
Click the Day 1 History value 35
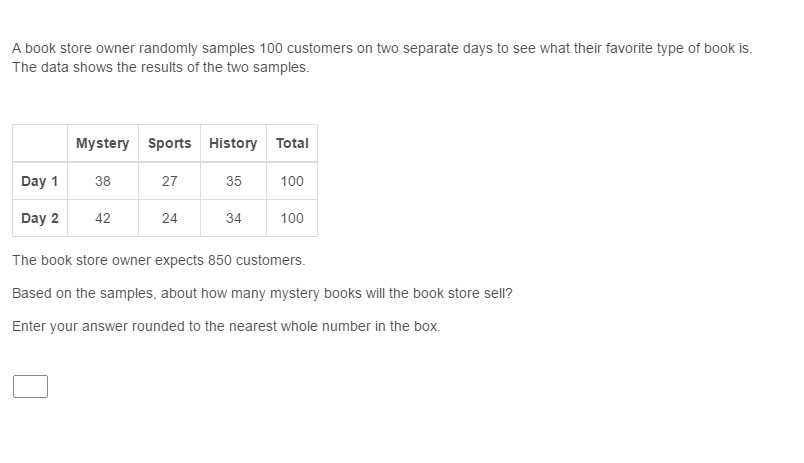(233, 181)
